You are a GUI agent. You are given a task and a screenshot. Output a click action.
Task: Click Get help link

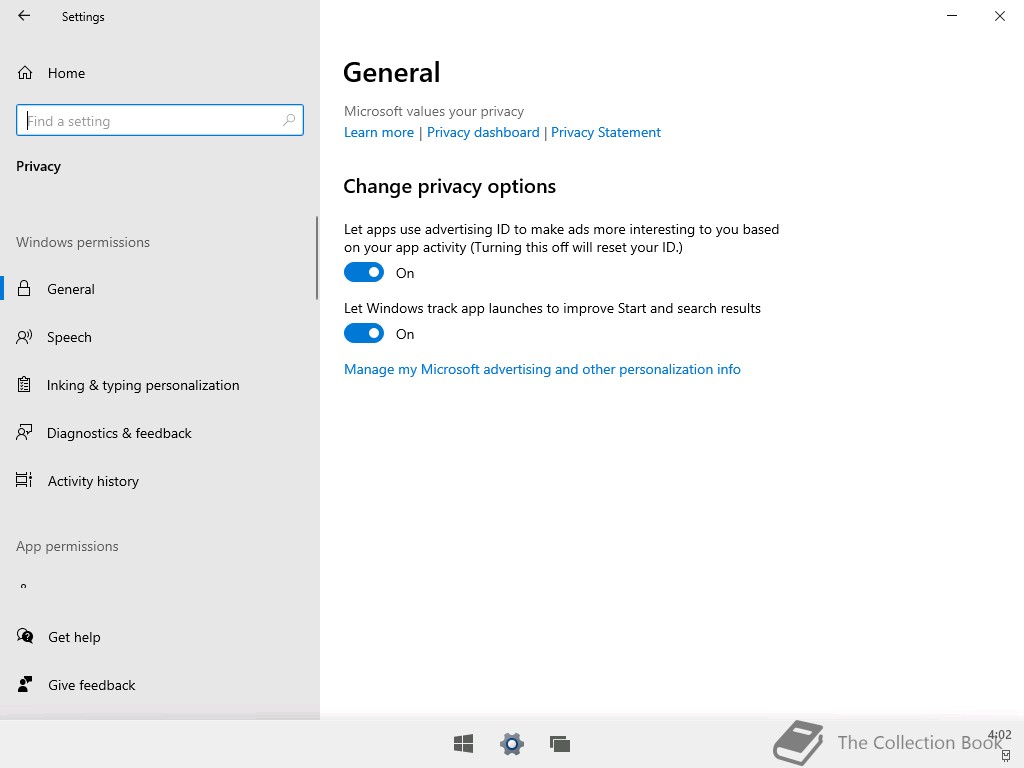click(x=74, y=637)
